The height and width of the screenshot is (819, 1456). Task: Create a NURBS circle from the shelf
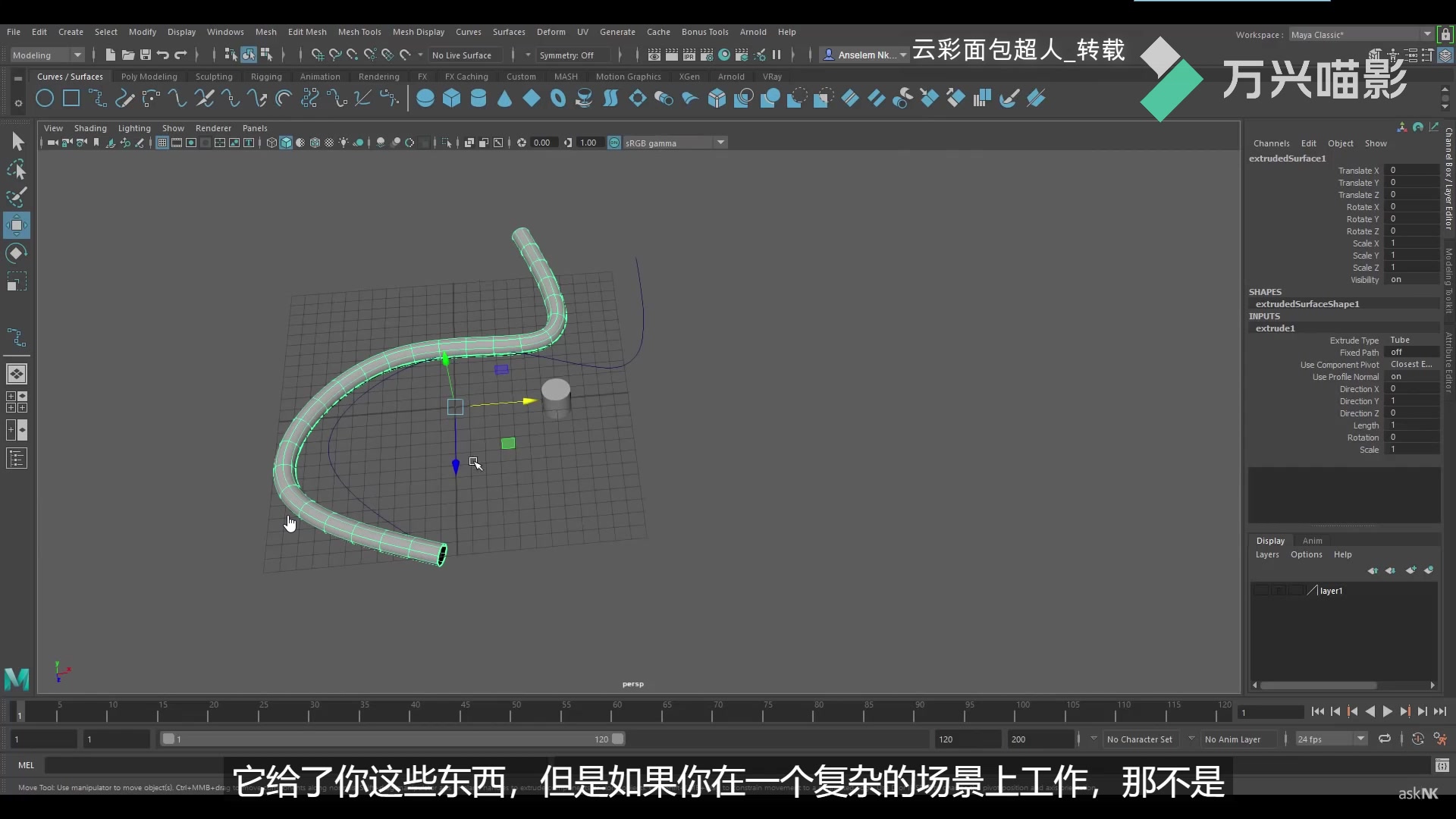[43, 99]
